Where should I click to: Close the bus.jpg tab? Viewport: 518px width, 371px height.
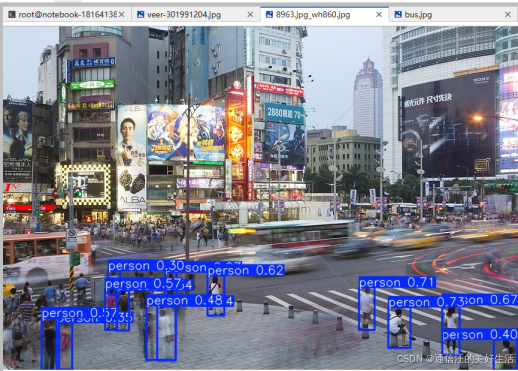pyautogui.click(x=508, y=15)
